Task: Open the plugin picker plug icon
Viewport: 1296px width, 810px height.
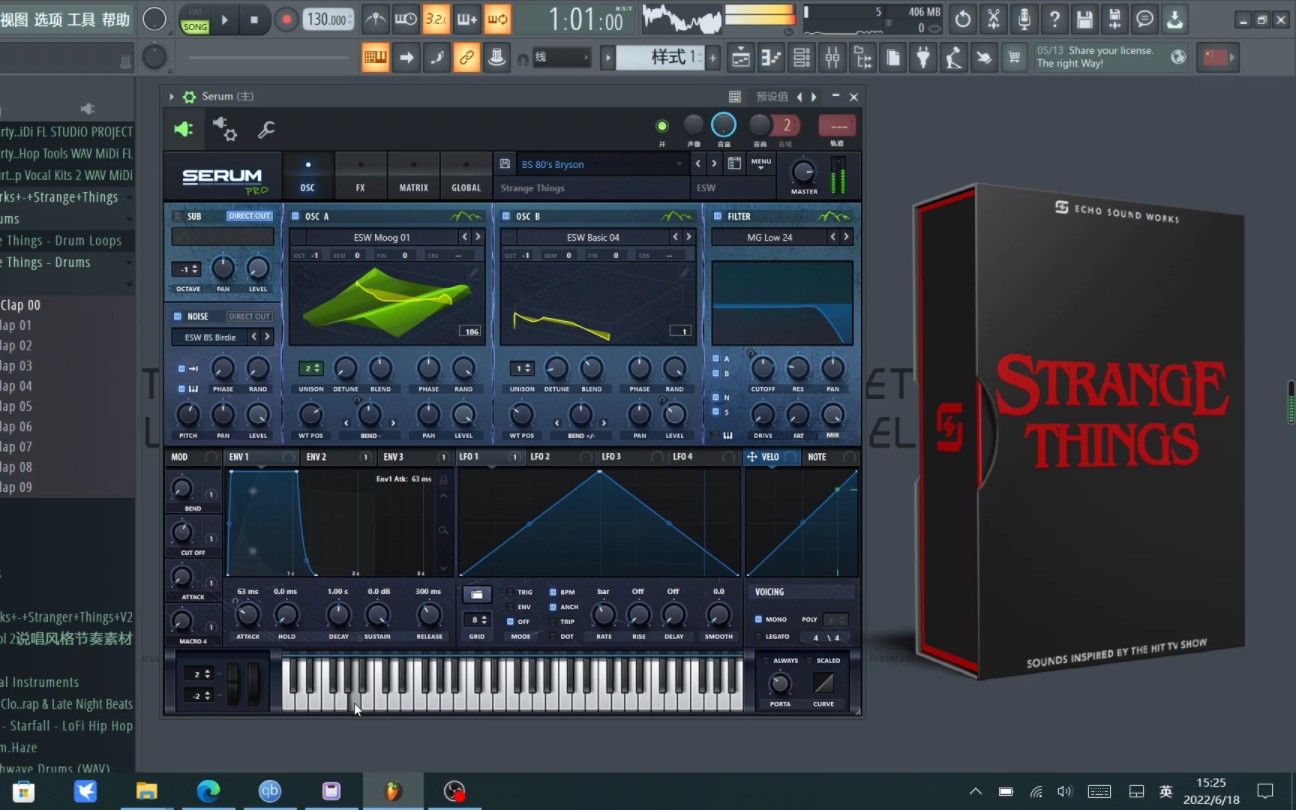Action: click(923, 58)
